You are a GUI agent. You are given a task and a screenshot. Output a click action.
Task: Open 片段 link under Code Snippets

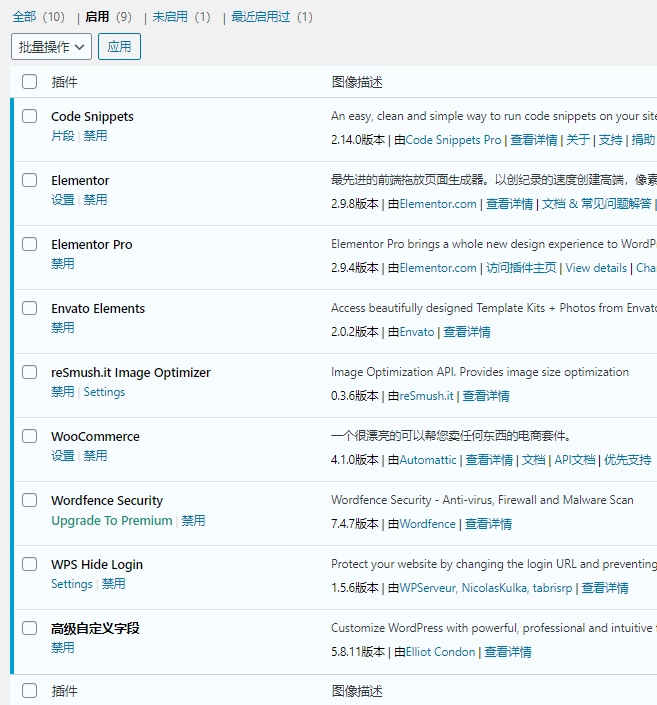pos(63,136)
